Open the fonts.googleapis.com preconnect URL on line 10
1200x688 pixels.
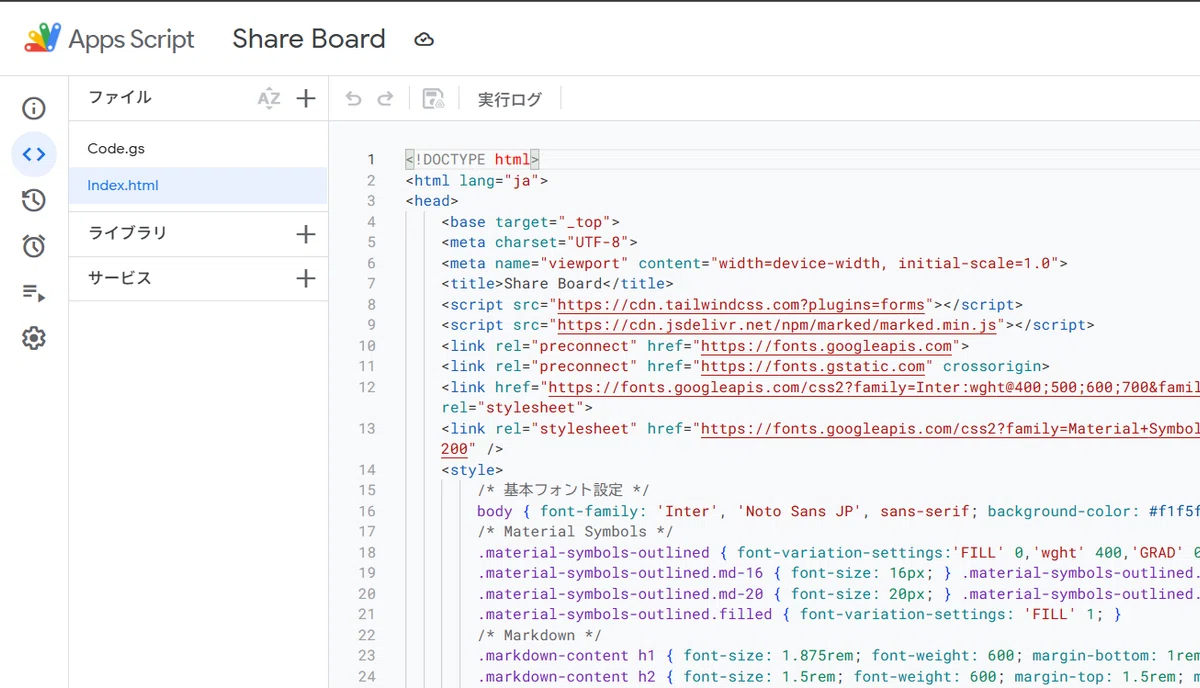[826, 346]
